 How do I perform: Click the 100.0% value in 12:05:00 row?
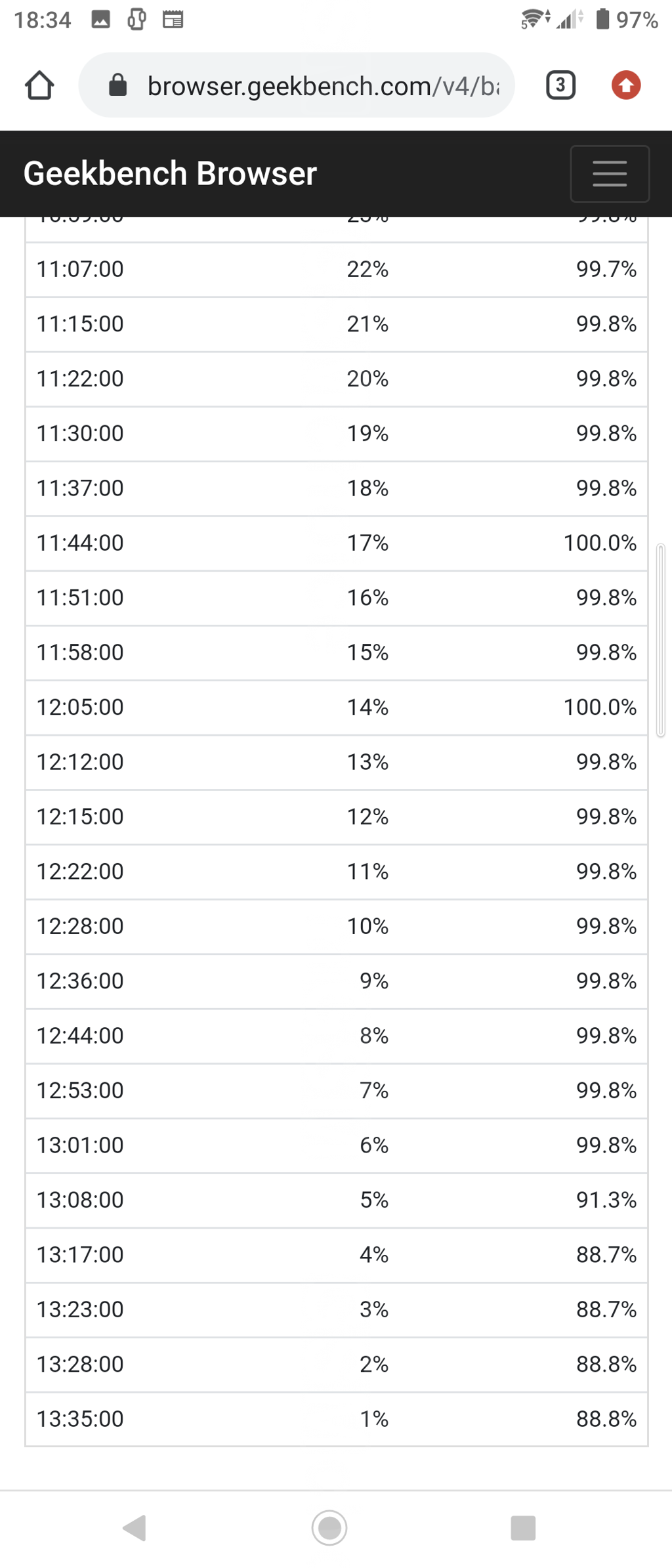coord(599,708)
